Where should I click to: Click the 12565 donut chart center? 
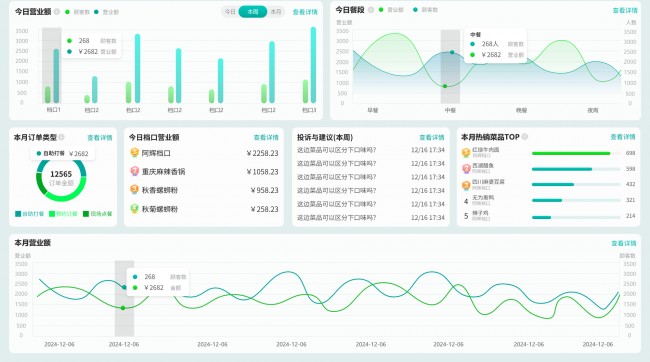pos(61,177)
